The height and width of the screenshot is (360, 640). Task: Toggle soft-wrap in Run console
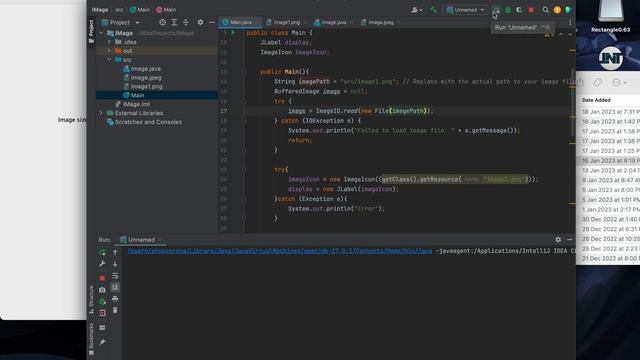[115, 276]
